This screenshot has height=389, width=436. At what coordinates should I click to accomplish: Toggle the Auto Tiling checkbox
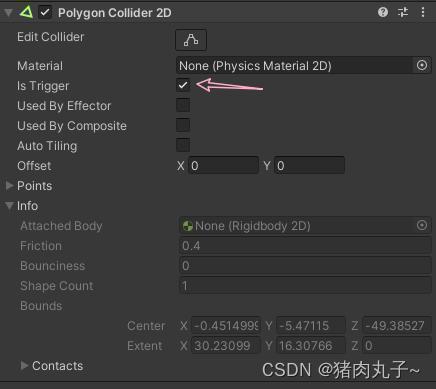tap(183, 145)
